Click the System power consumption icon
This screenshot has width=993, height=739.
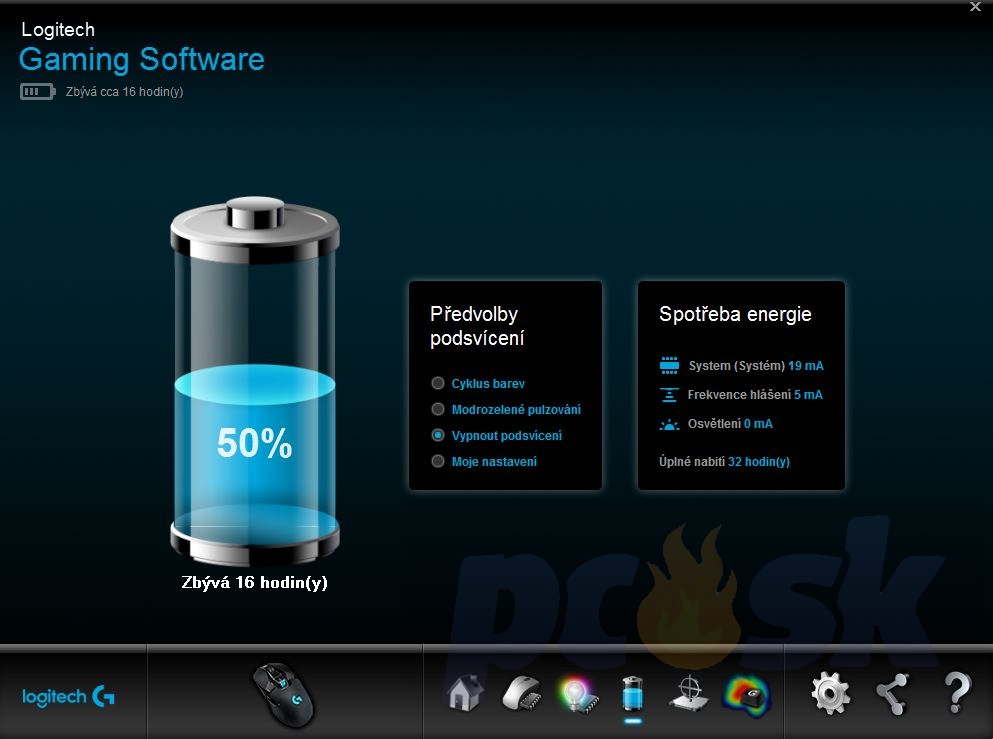(669, 365)
